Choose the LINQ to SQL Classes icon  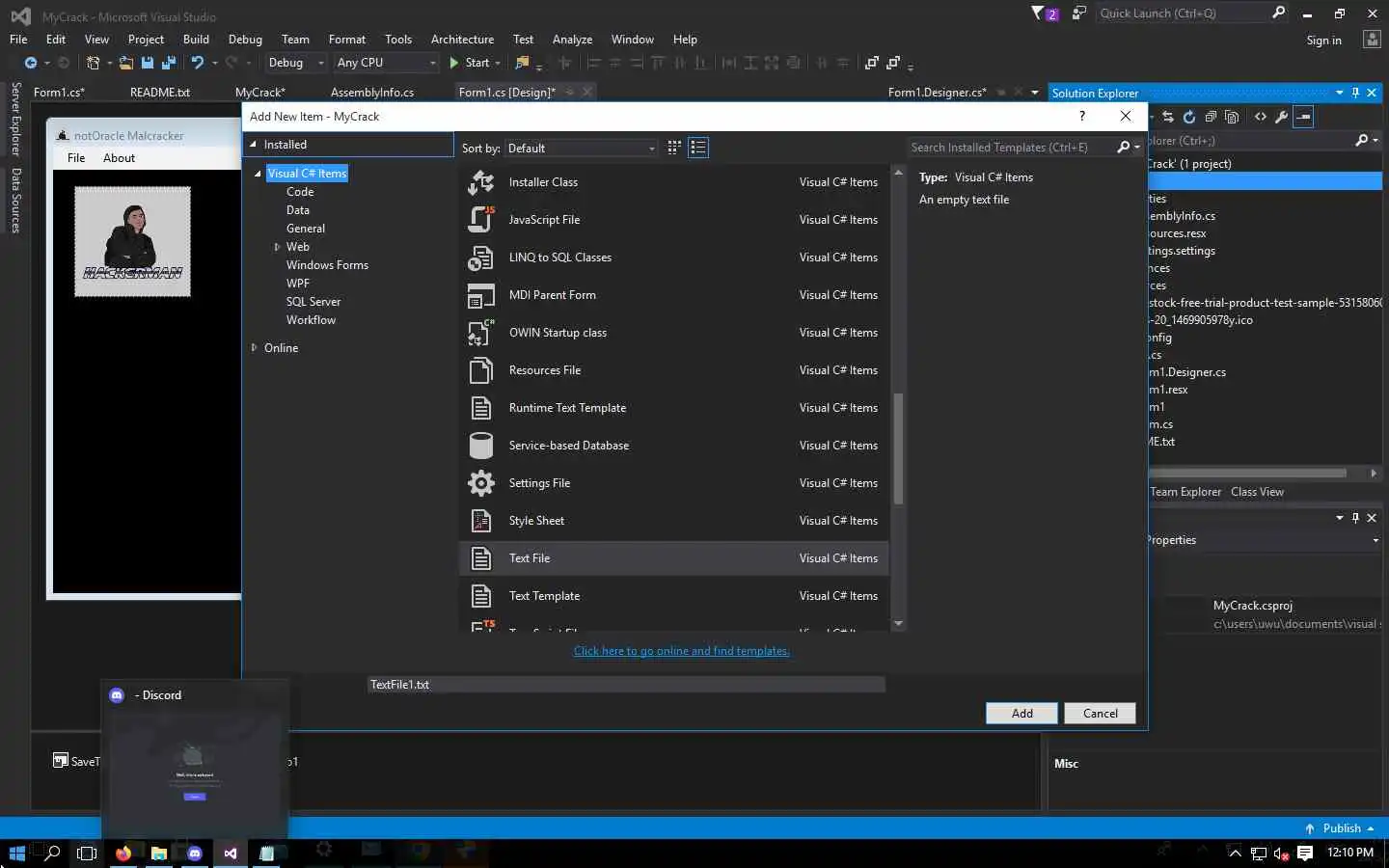tap(480, 258)
